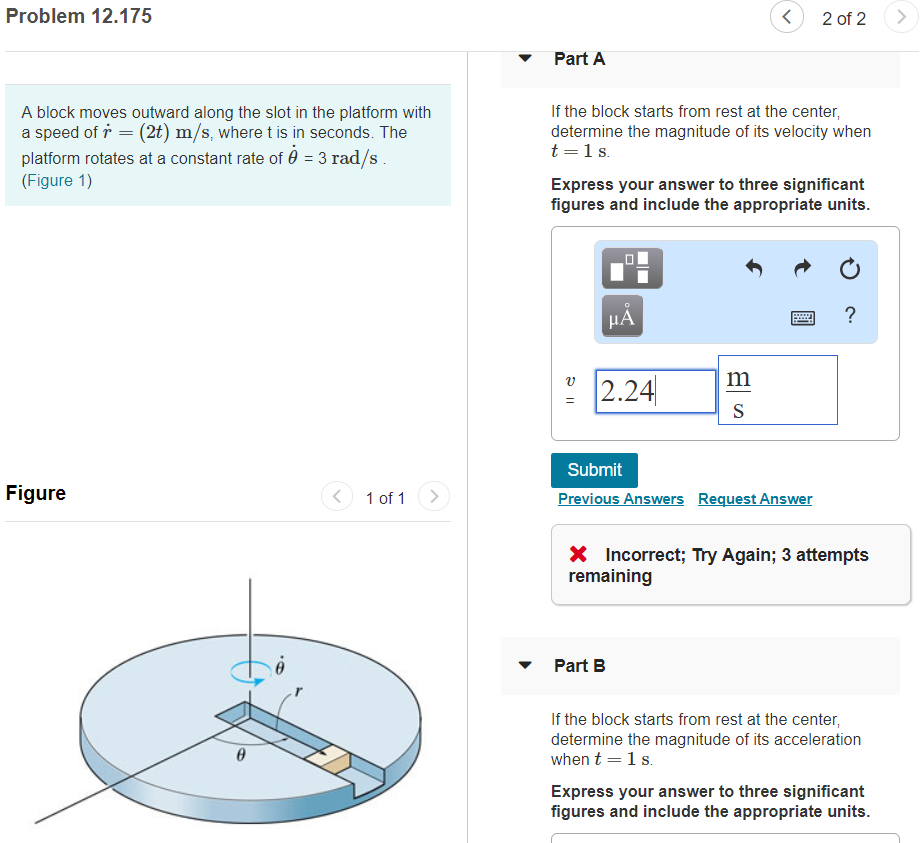Select the m/s units field
Image resolution: width=921 pixels, height=843 pixels.
coord(777,390)
